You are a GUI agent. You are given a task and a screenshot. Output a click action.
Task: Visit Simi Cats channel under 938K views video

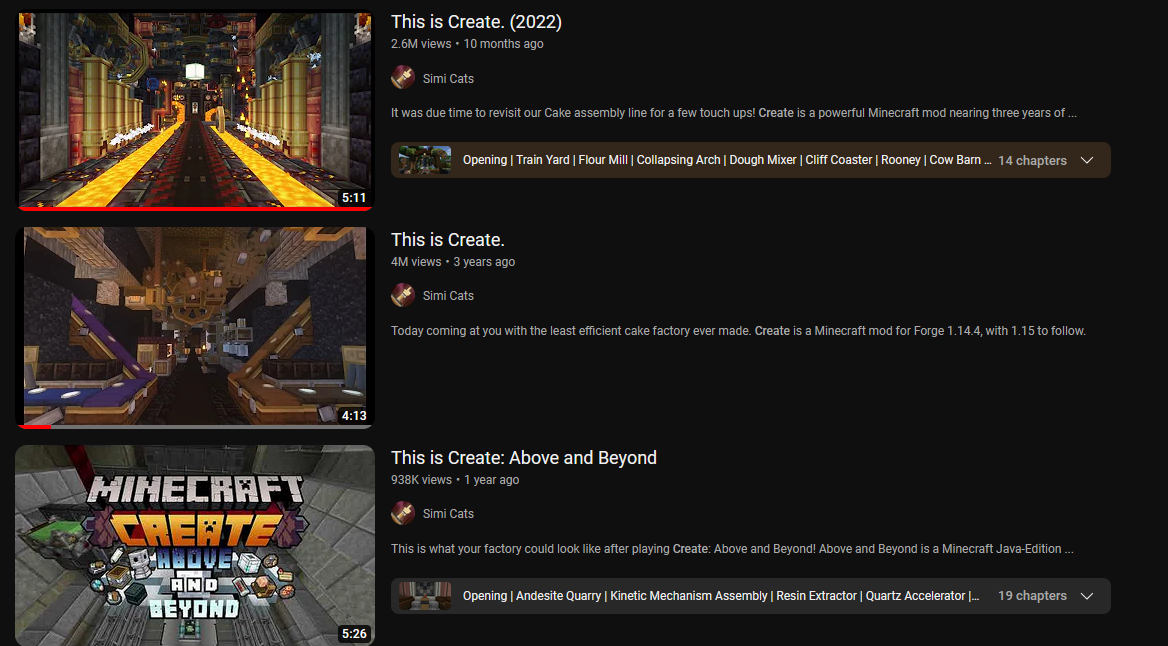pos(448,513)
